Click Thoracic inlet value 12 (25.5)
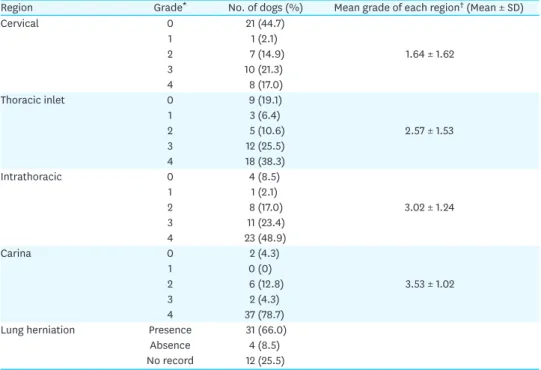 tap(265, 146)
